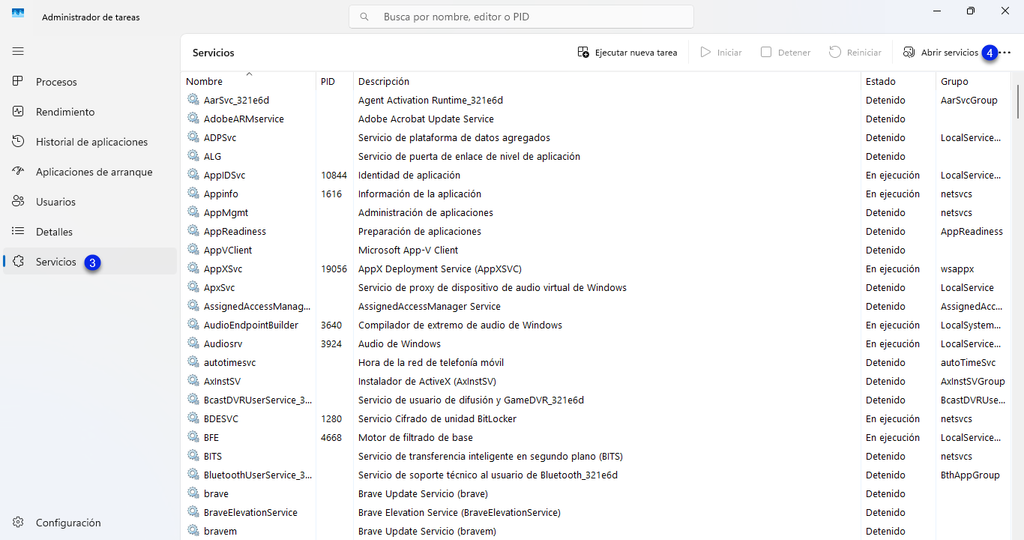Click the Configuración gear icon
Image resolution: width=1024 pixels, height=540 pixels.
[18, 522]
